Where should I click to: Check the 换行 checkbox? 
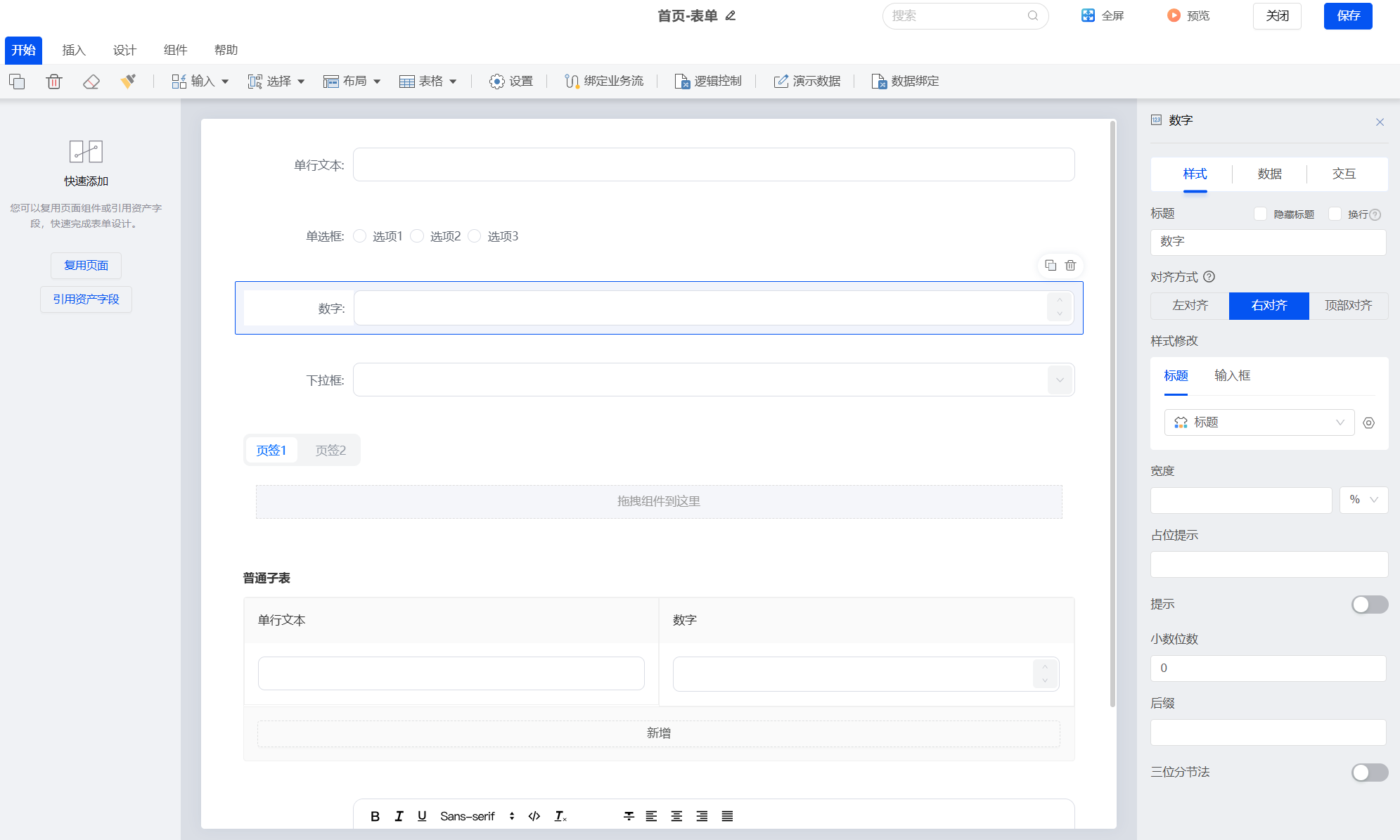(1335, 214)
